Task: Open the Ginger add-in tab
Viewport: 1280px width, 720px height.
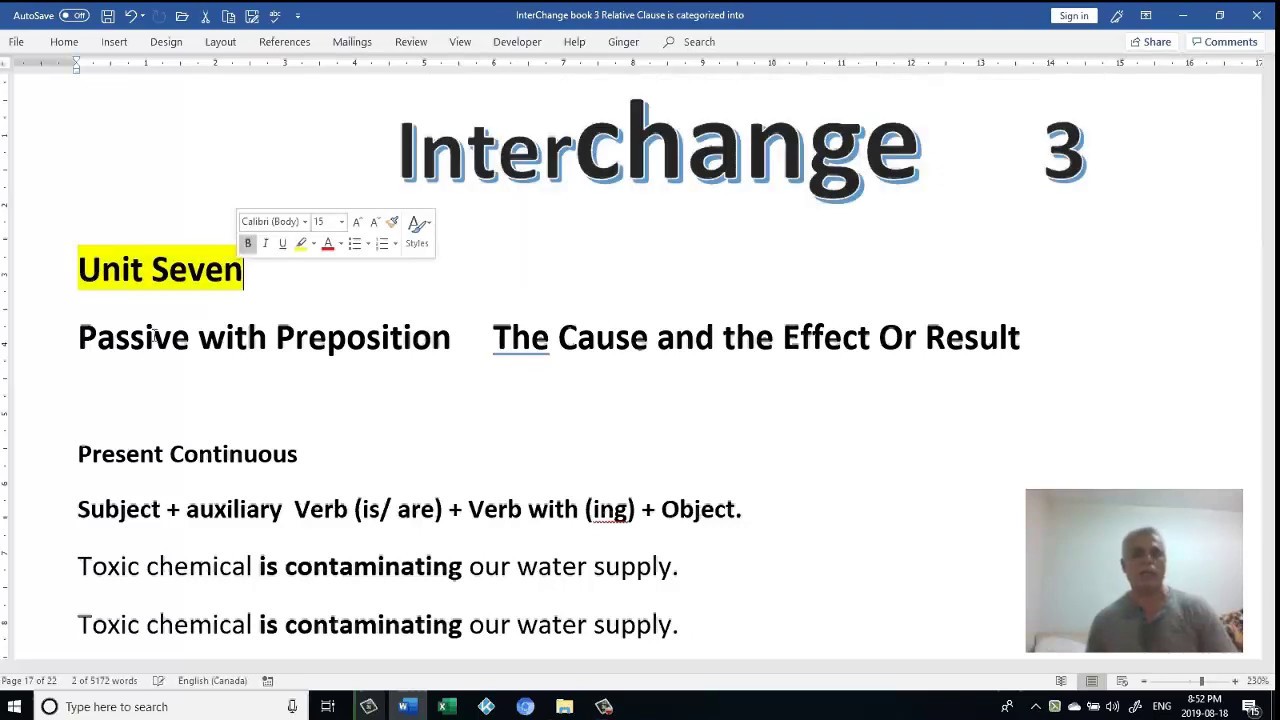Action: 623,42
